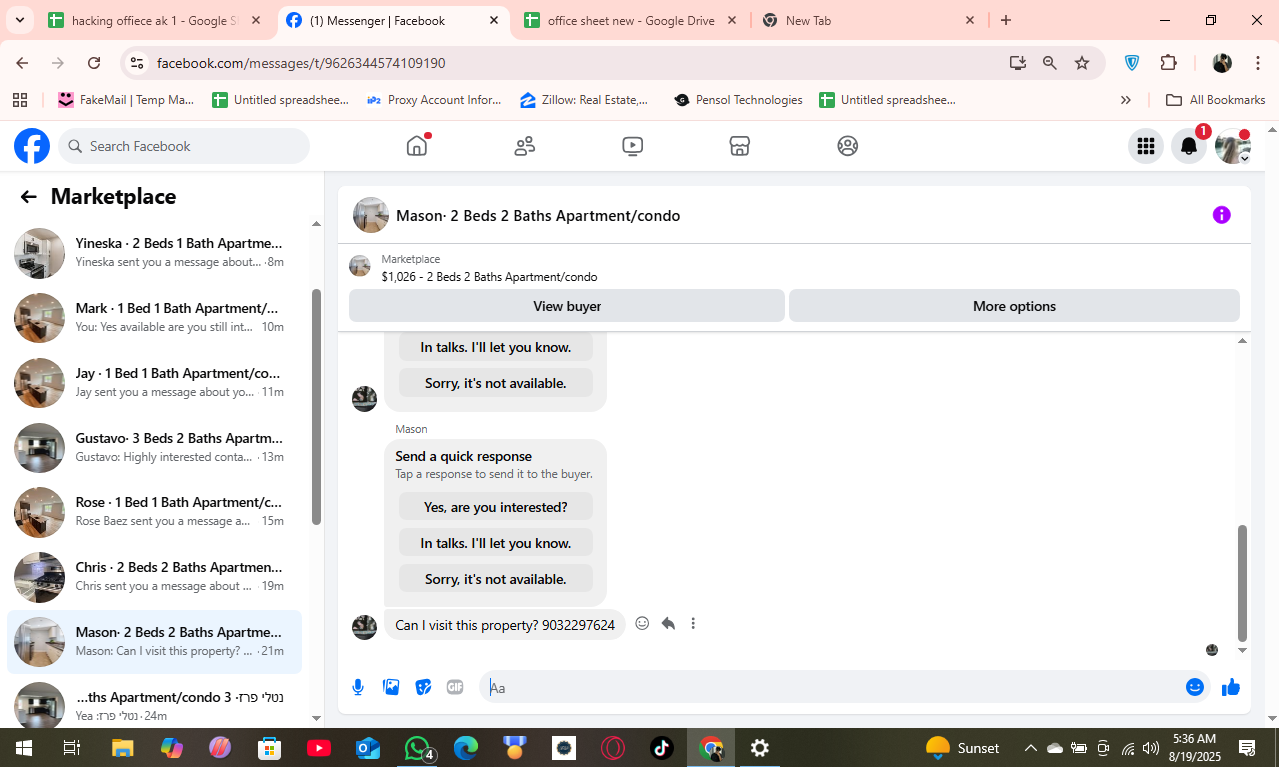1279x767 pixels.
Task: Open WhatsApp from the taskbar
Action: tap(418, 748)
